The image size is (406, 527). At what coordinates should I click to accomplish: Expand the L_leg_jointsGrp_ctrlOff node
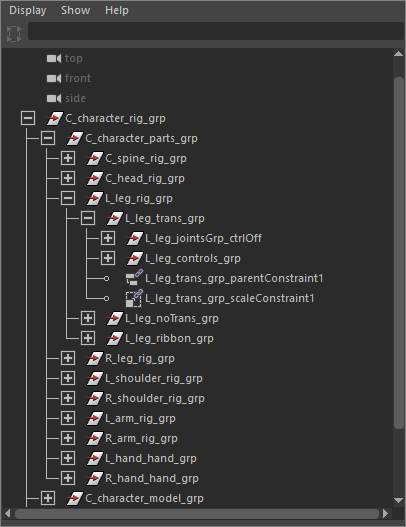coord(108,238)
